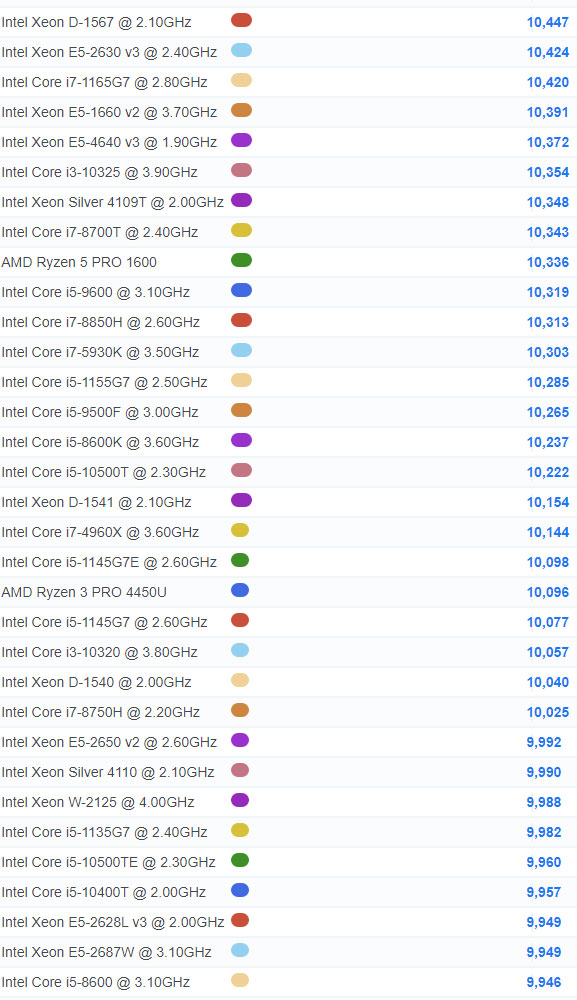Select Intel Xeon E5-2628L v3 @ 2.00GHz
This screenshot has height=1000, width=577.
113,922
